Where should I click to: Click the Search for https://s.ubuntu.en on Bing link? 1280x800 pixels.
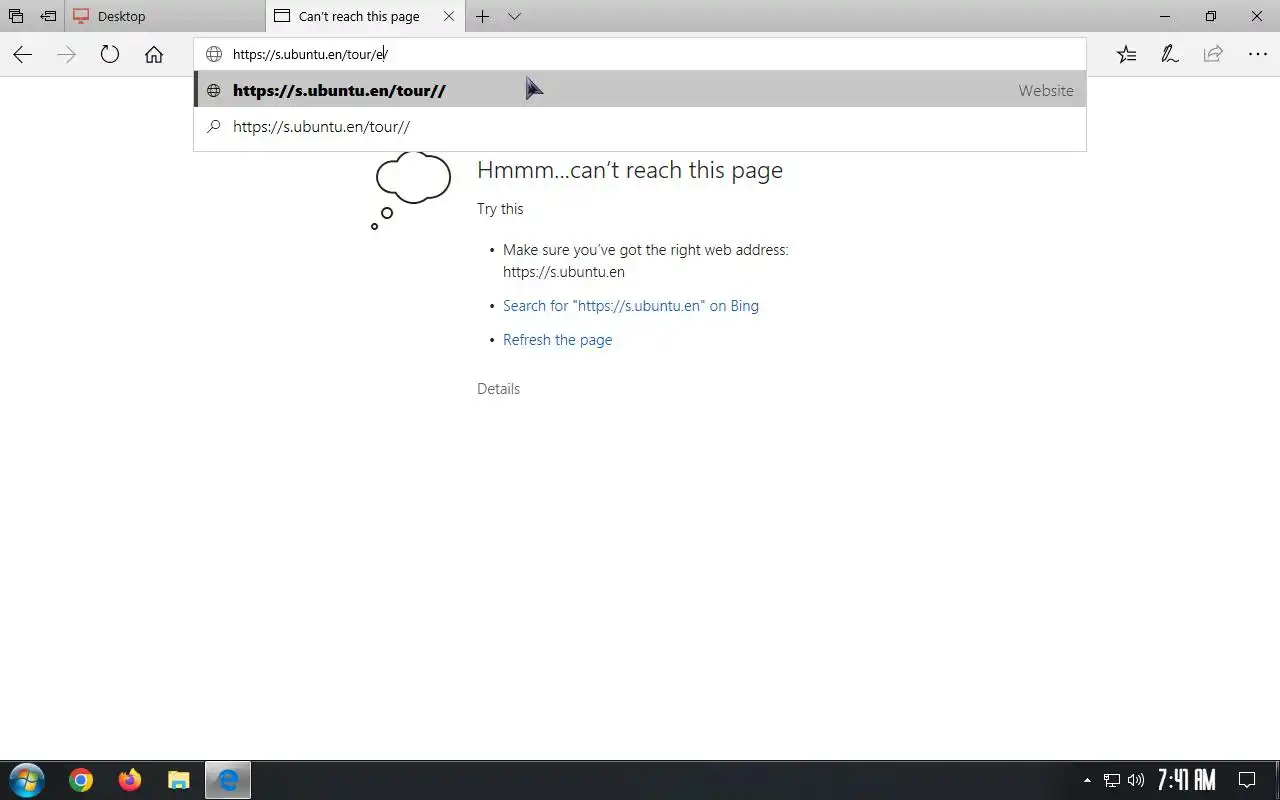click(x=630, y=306)
